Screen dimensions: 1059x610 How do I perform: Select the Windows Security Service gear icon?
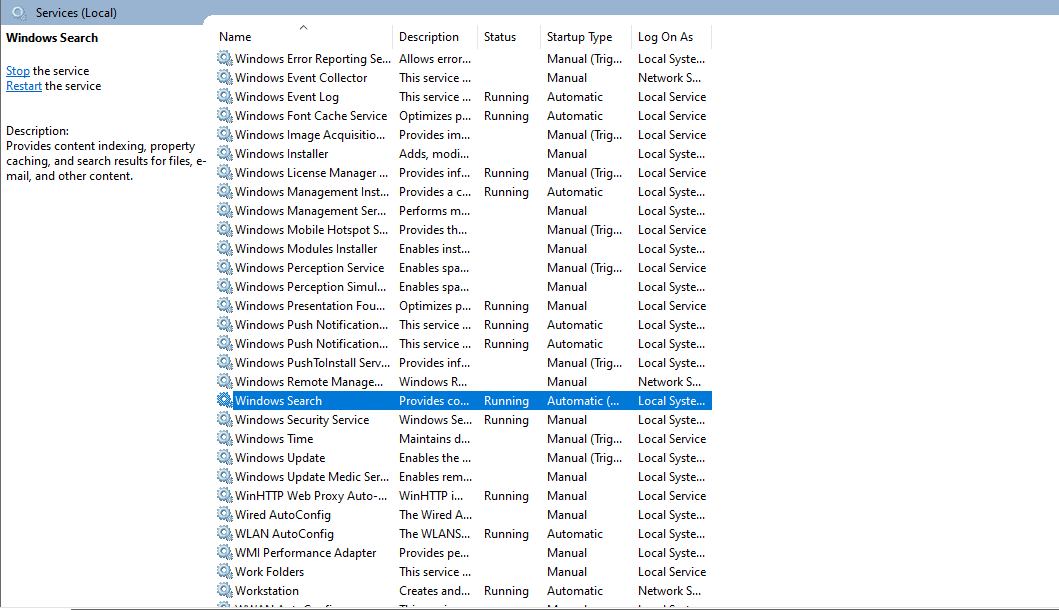[224, 419]
